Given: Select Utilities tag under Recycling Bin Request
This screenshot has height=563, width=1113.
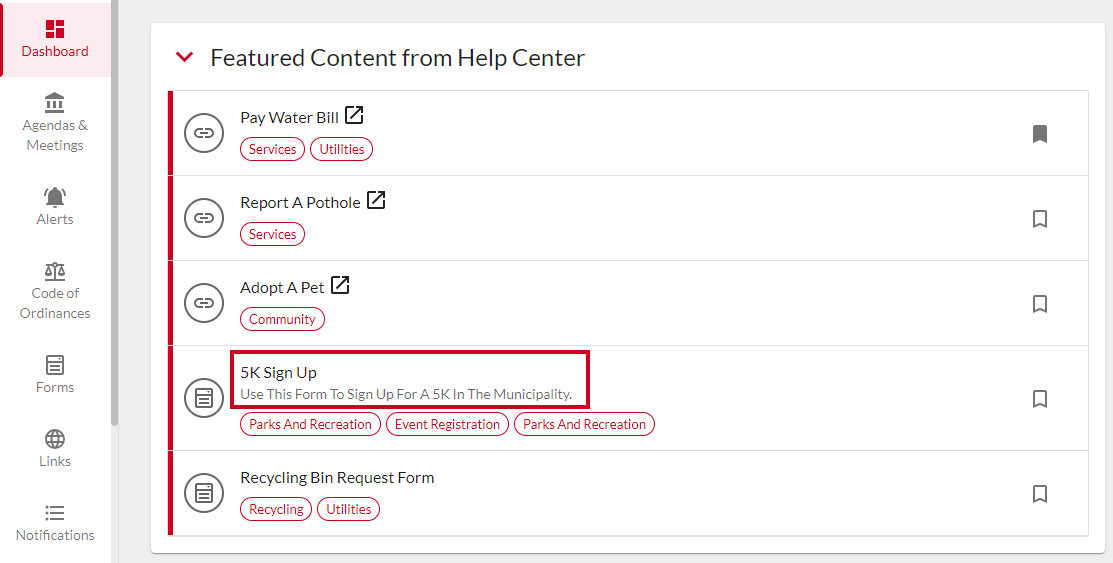Looking at the screenshot, I should pos(349,509).
